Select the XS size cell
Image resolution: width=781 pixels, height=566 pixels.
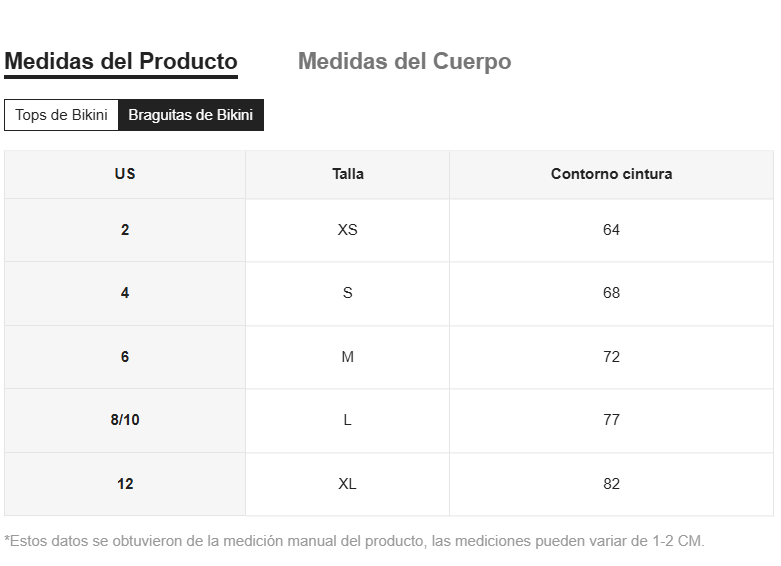pyautogui.click(x=347, y=230)
